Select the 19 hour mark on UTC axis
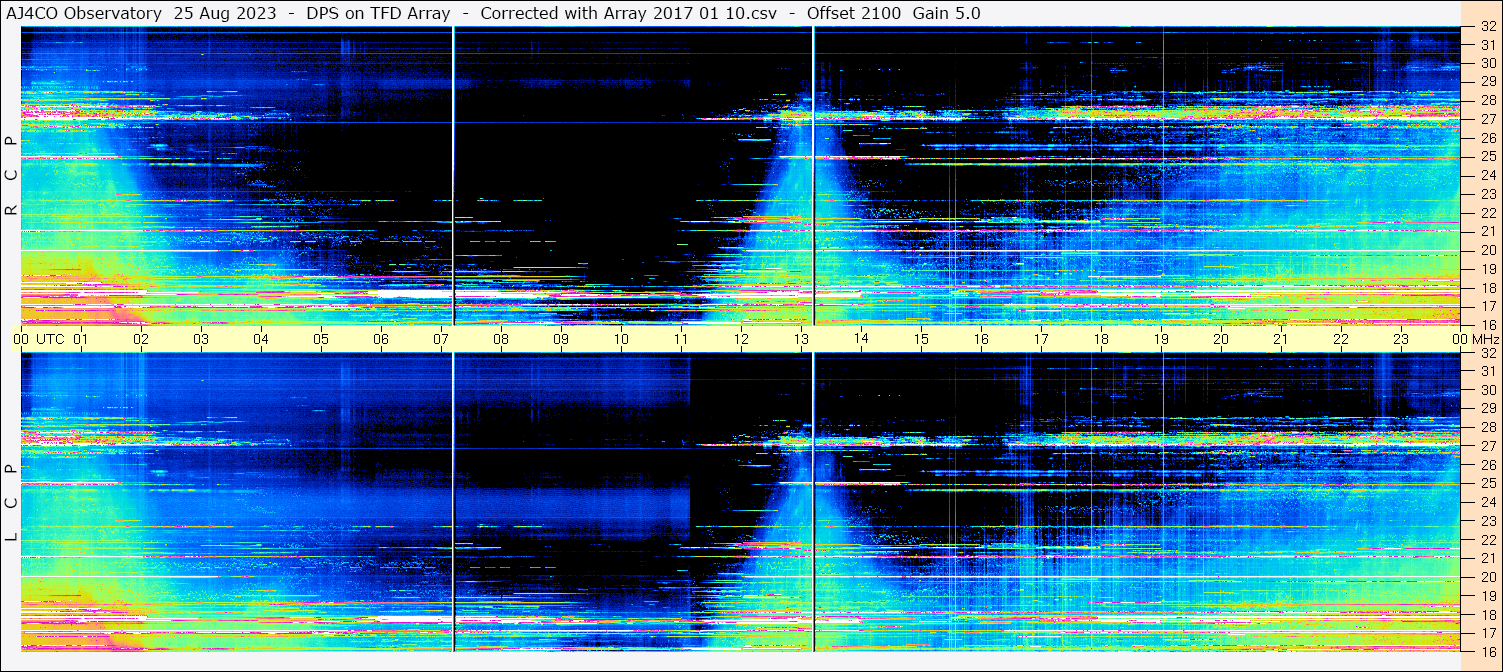1503x672 pixels. click(1161, 339)
